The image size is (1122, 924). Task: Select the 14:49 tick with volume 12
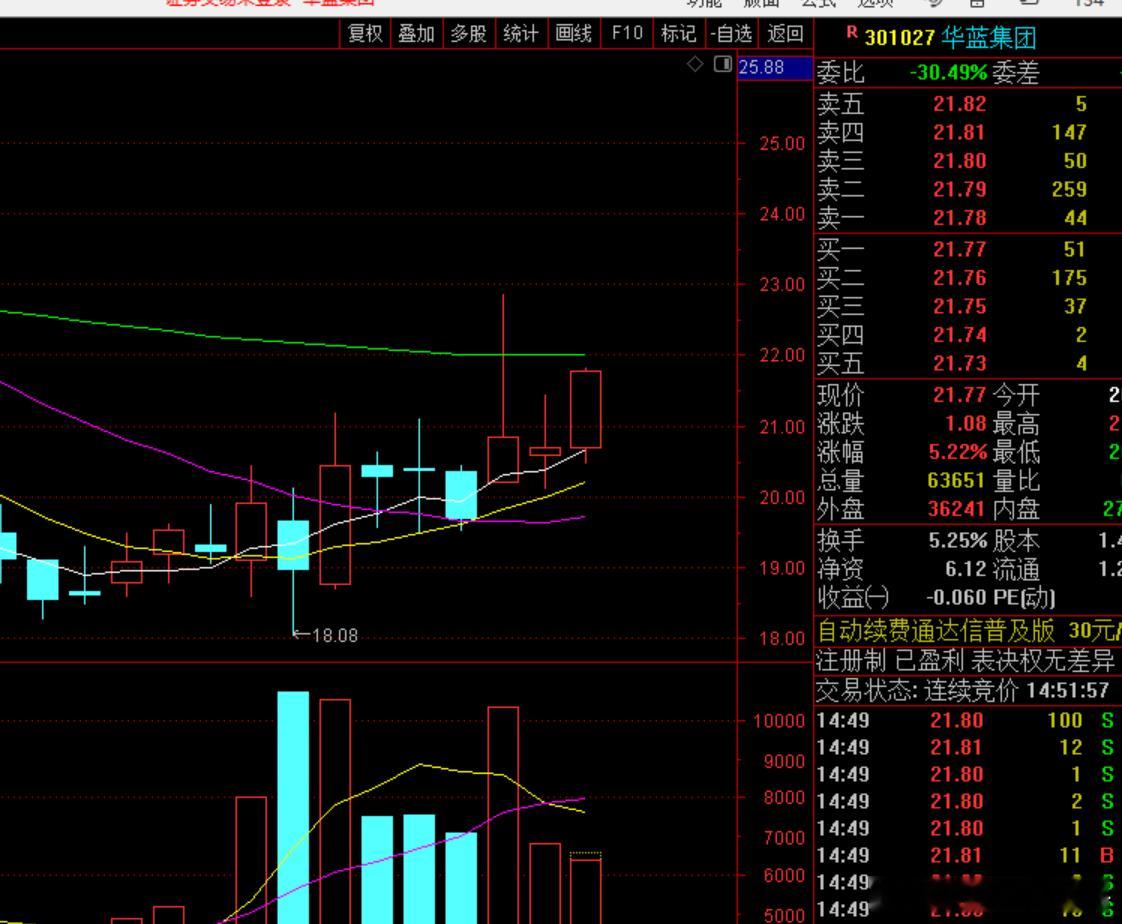click(x=967, y=747)
